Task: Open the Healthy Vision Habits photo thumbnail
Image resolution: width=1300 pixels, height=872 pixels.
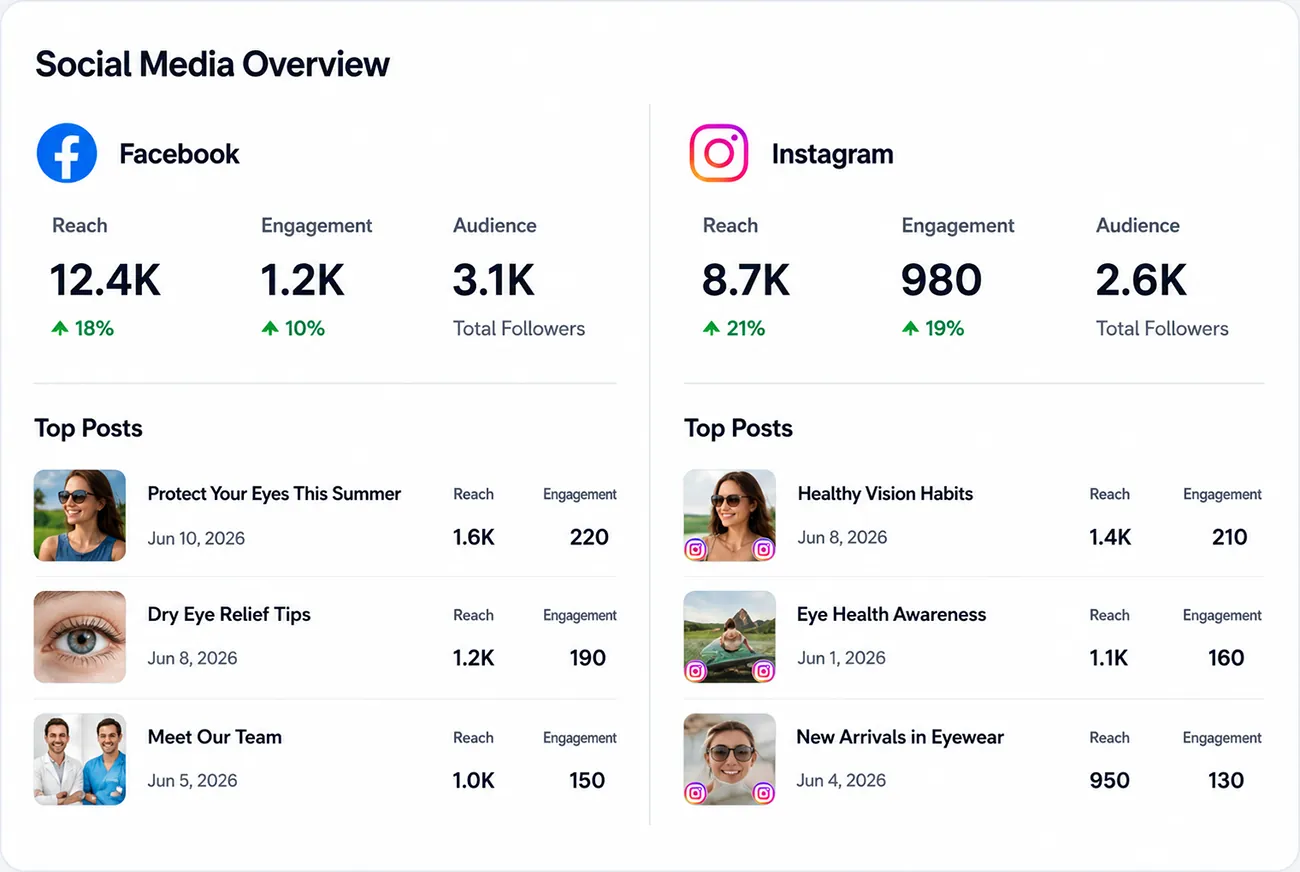Action: [x=729, y=515]
